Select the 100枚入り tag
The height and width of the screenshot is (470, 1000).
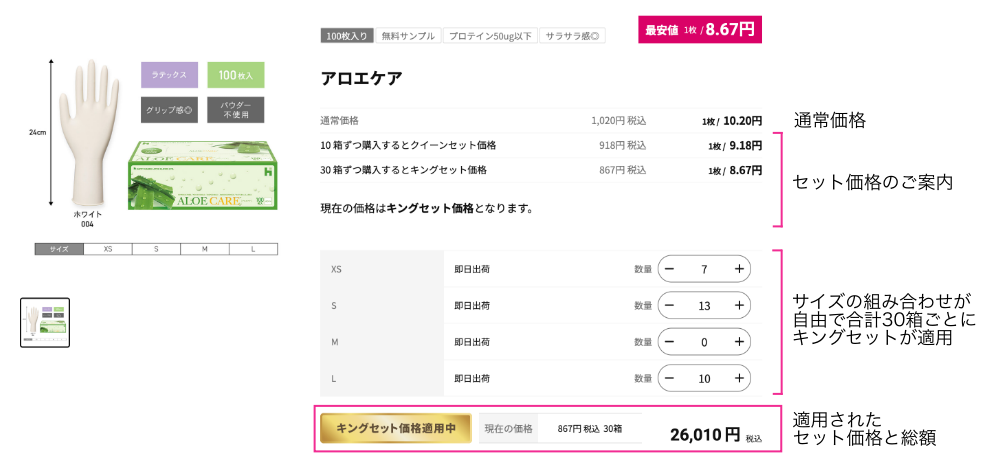(x=347, y=36)
